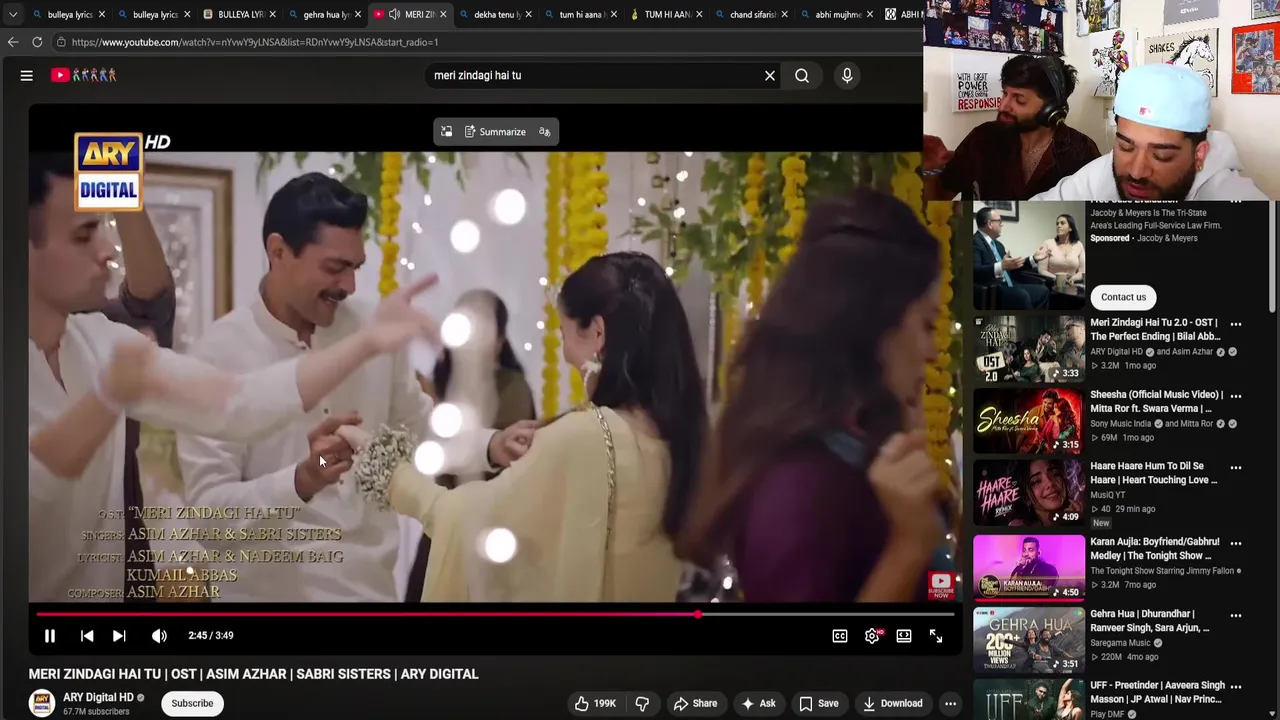
Task: Mute tab via speaker icon on MERI ZI tab
Action: (394, 14)
